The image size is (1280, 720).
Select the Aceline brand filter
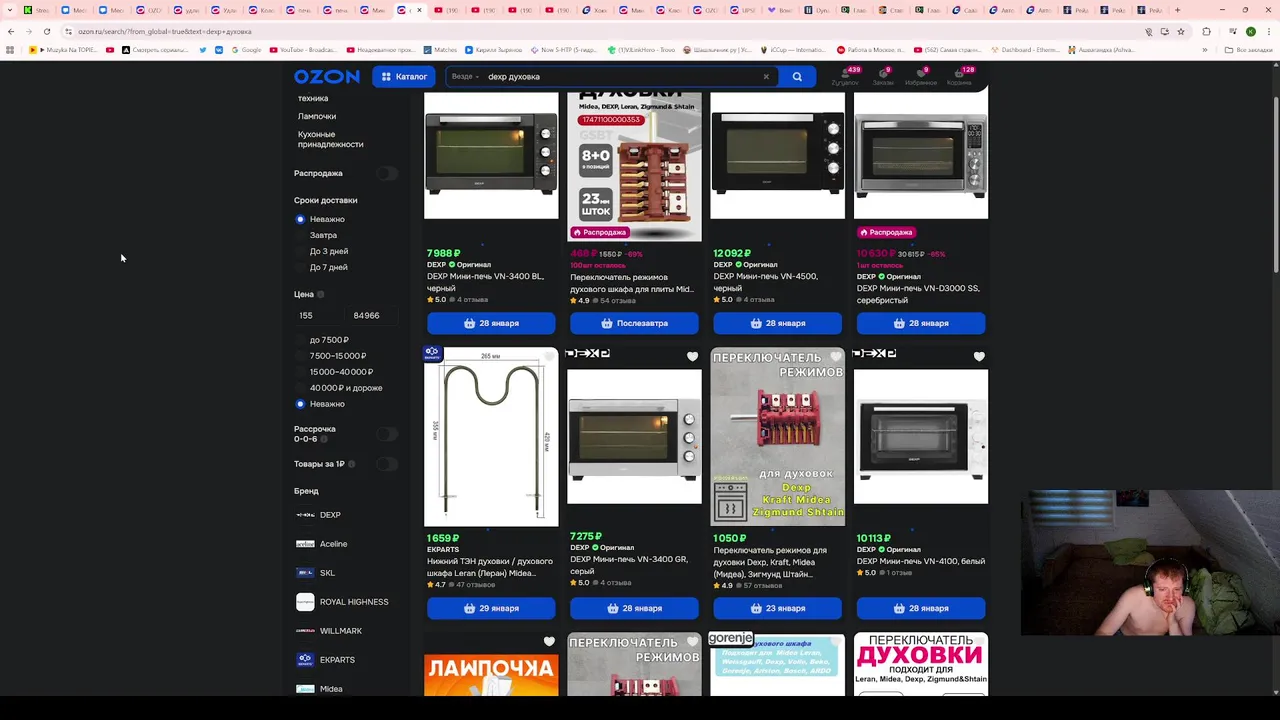coord(322,544)
